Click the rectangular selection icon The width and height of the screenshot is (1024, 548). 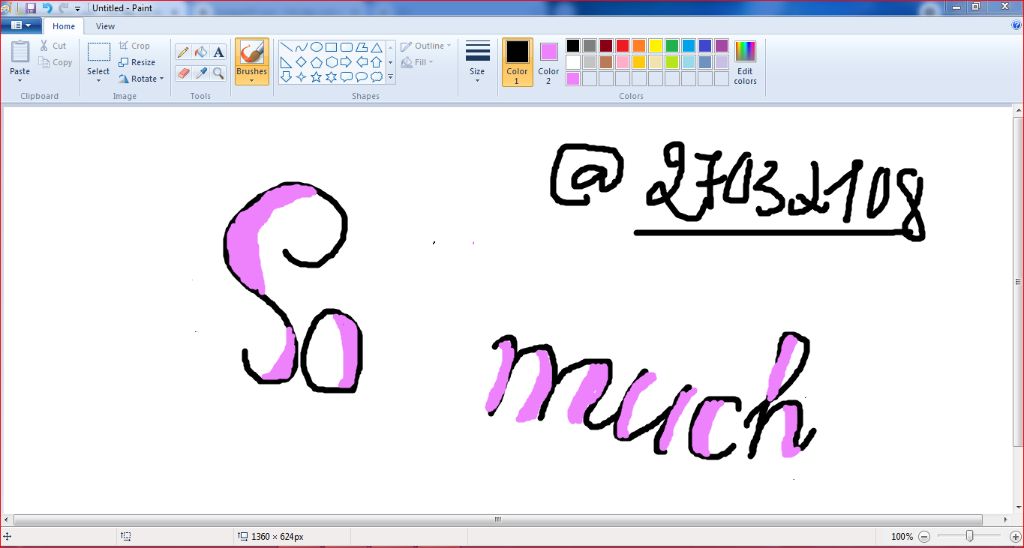(x=99, y=52)
